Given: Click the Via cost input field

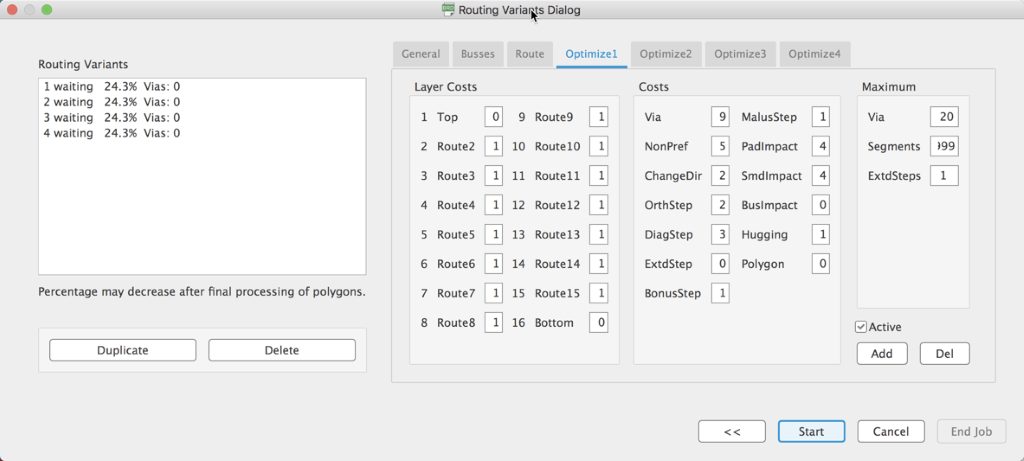Looking at the screenshot, I should pyautogui.click(x=720, y=117).
